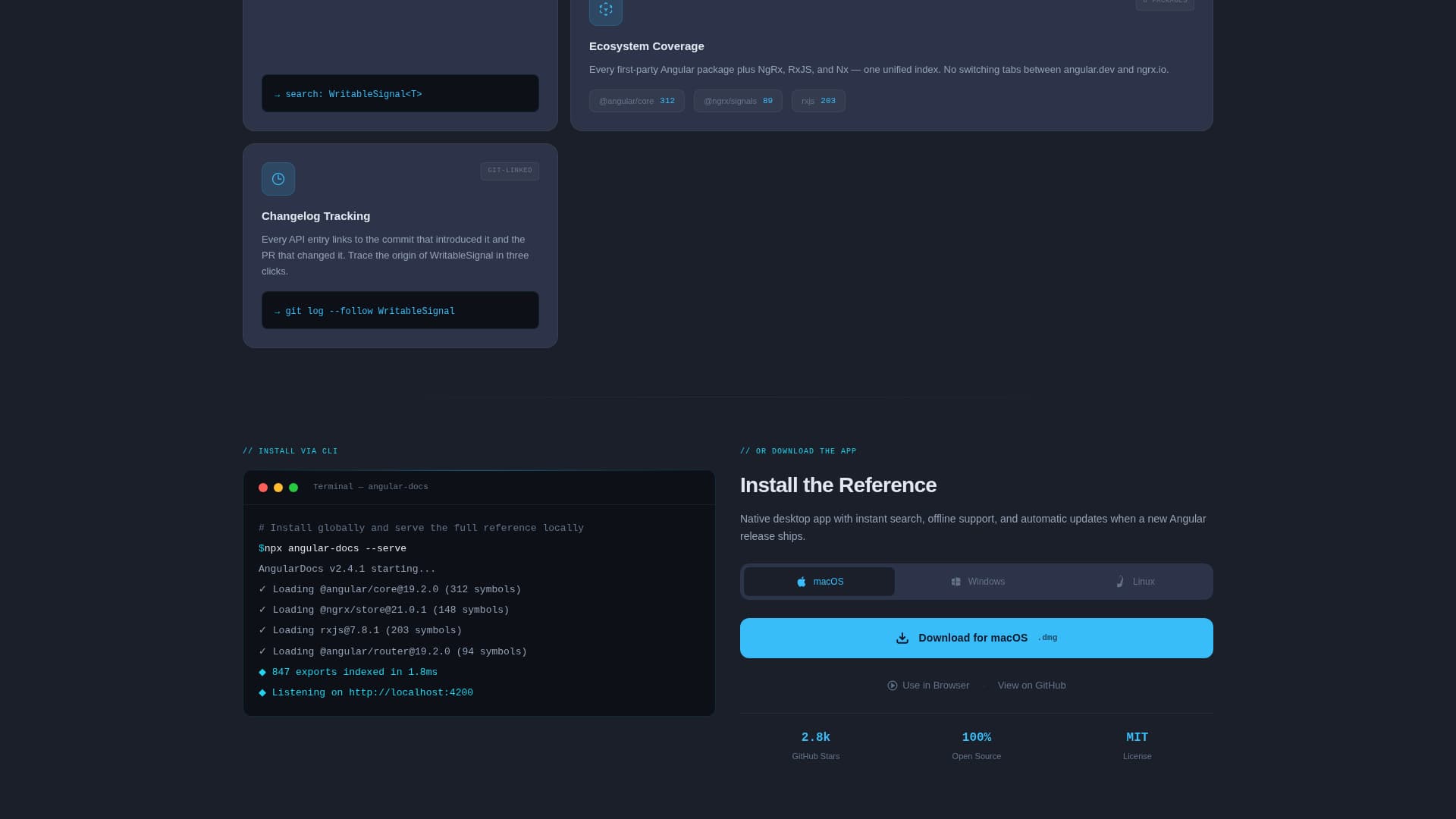
Task: Click the play icon beside Use in Browser
Action: coord(892,686)
